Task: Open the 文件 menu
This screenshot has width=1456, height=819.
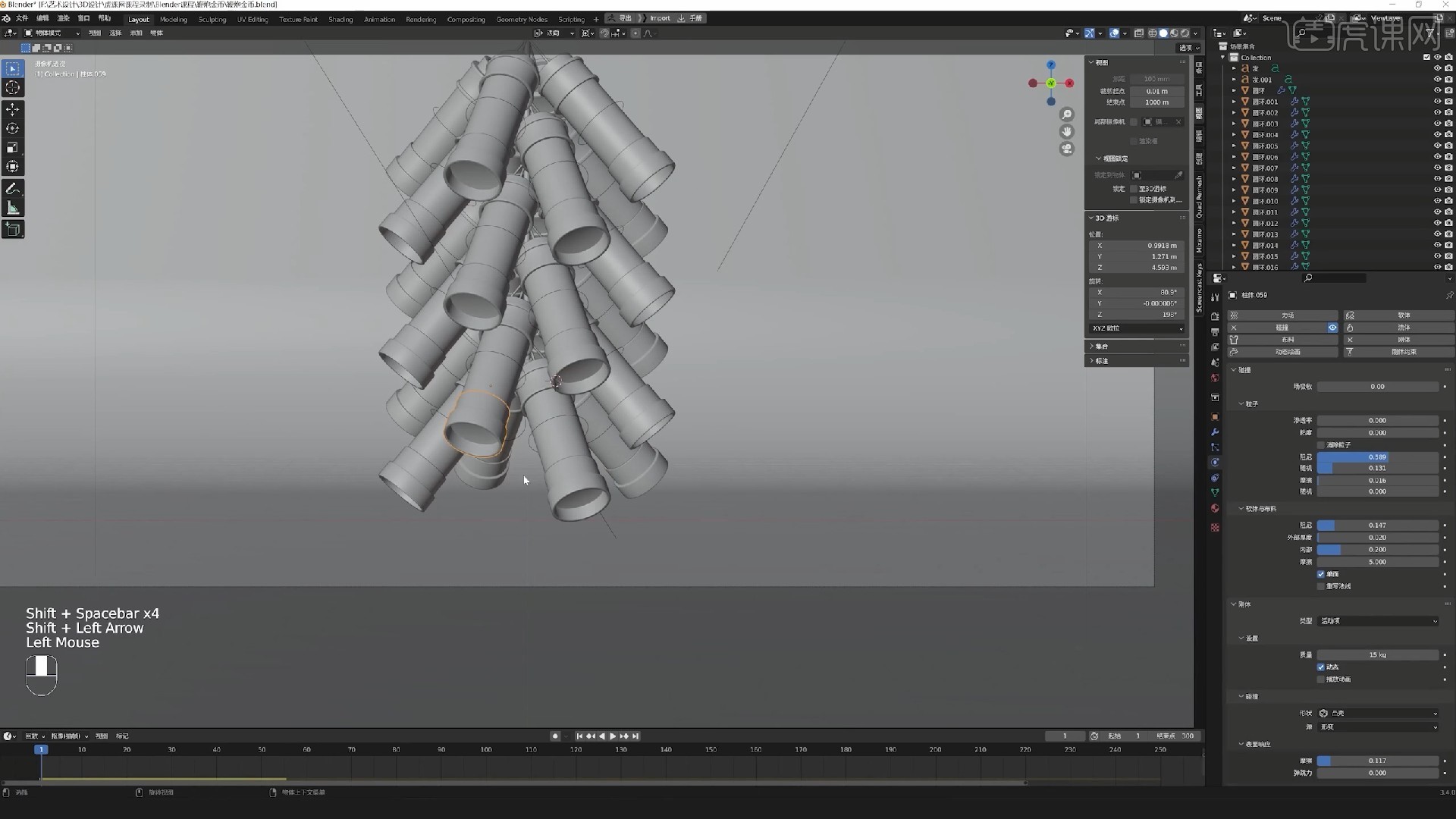Action: [22, 18]
